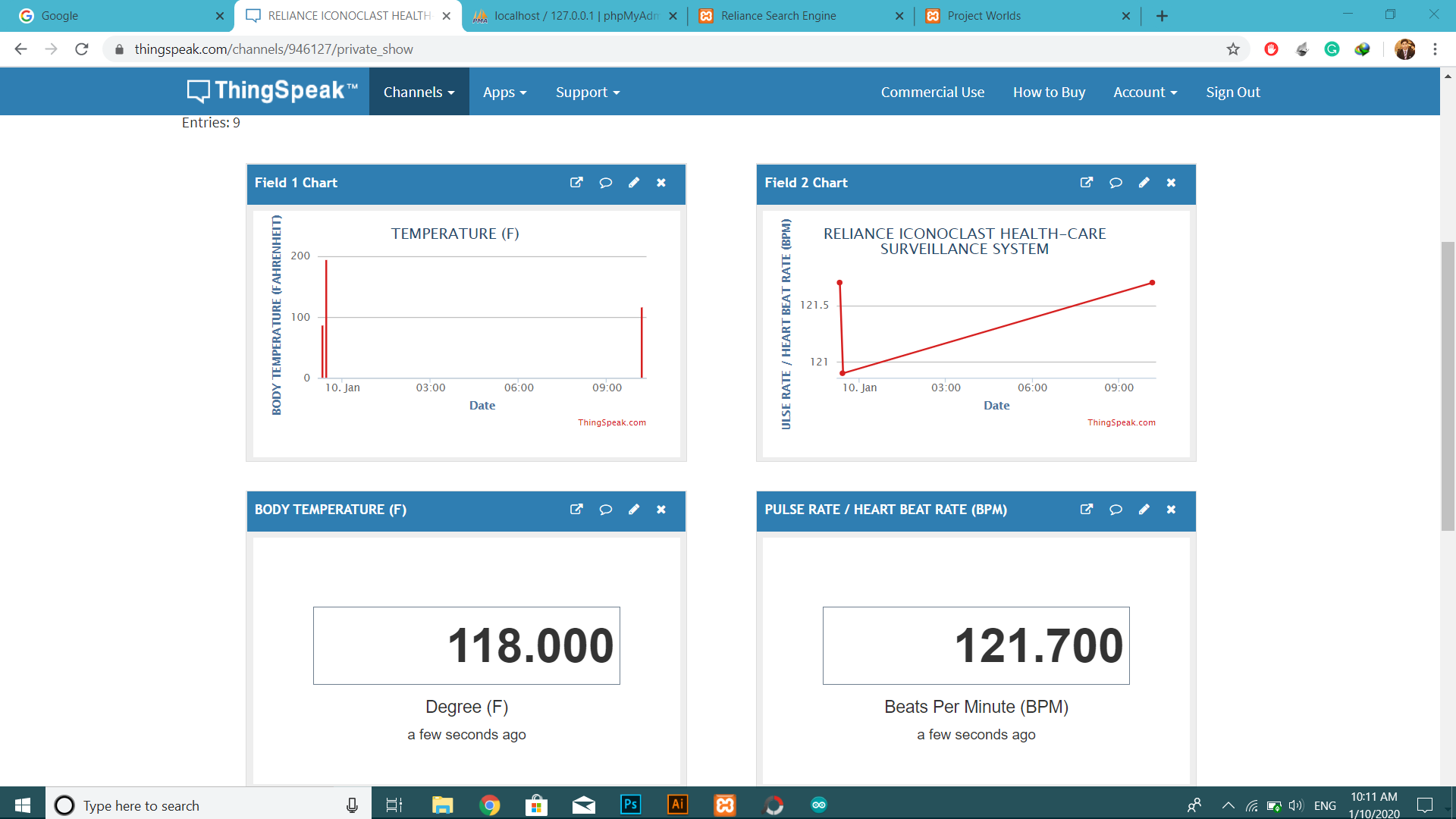The width and height of the screenshot is (1456, 819).
Task: Edit the BODY TEMPERATURE (F) widget
Action: (x=634, y=510)
